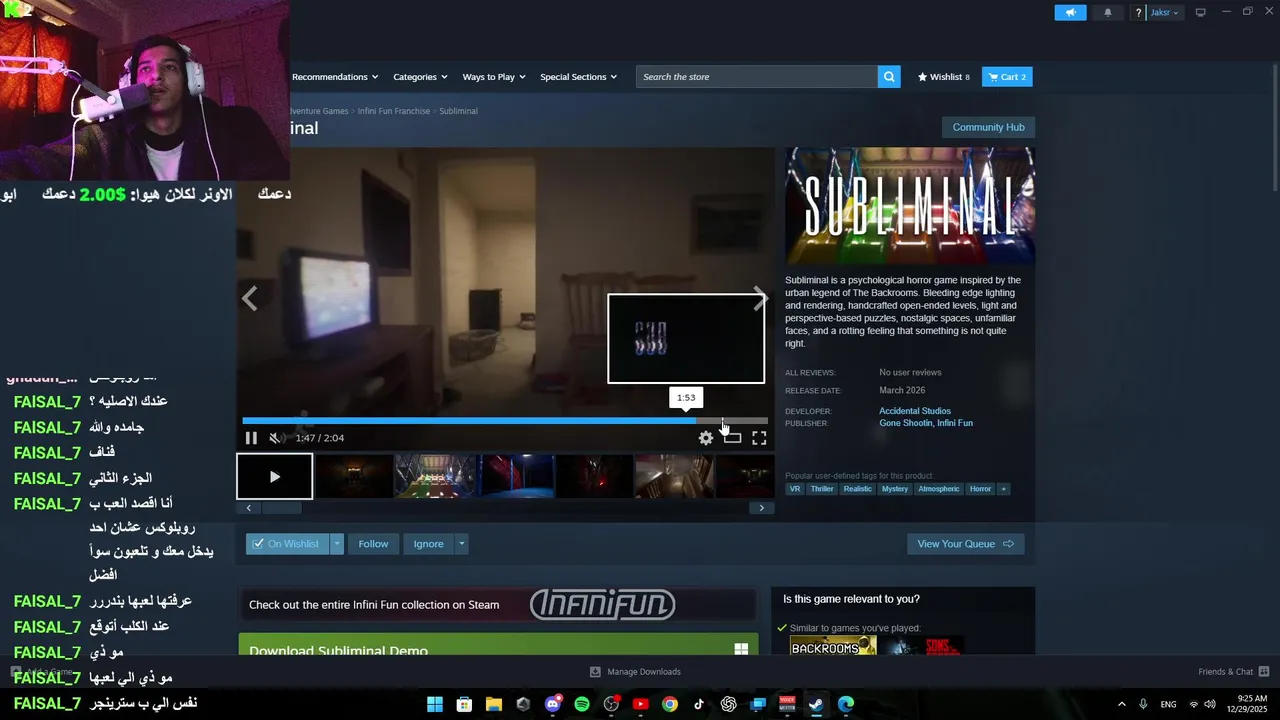Open the Accidental Studios developer link
The width and height of the screenshot is (1280, 720).
pyautogui.click(x=915, y=411)
